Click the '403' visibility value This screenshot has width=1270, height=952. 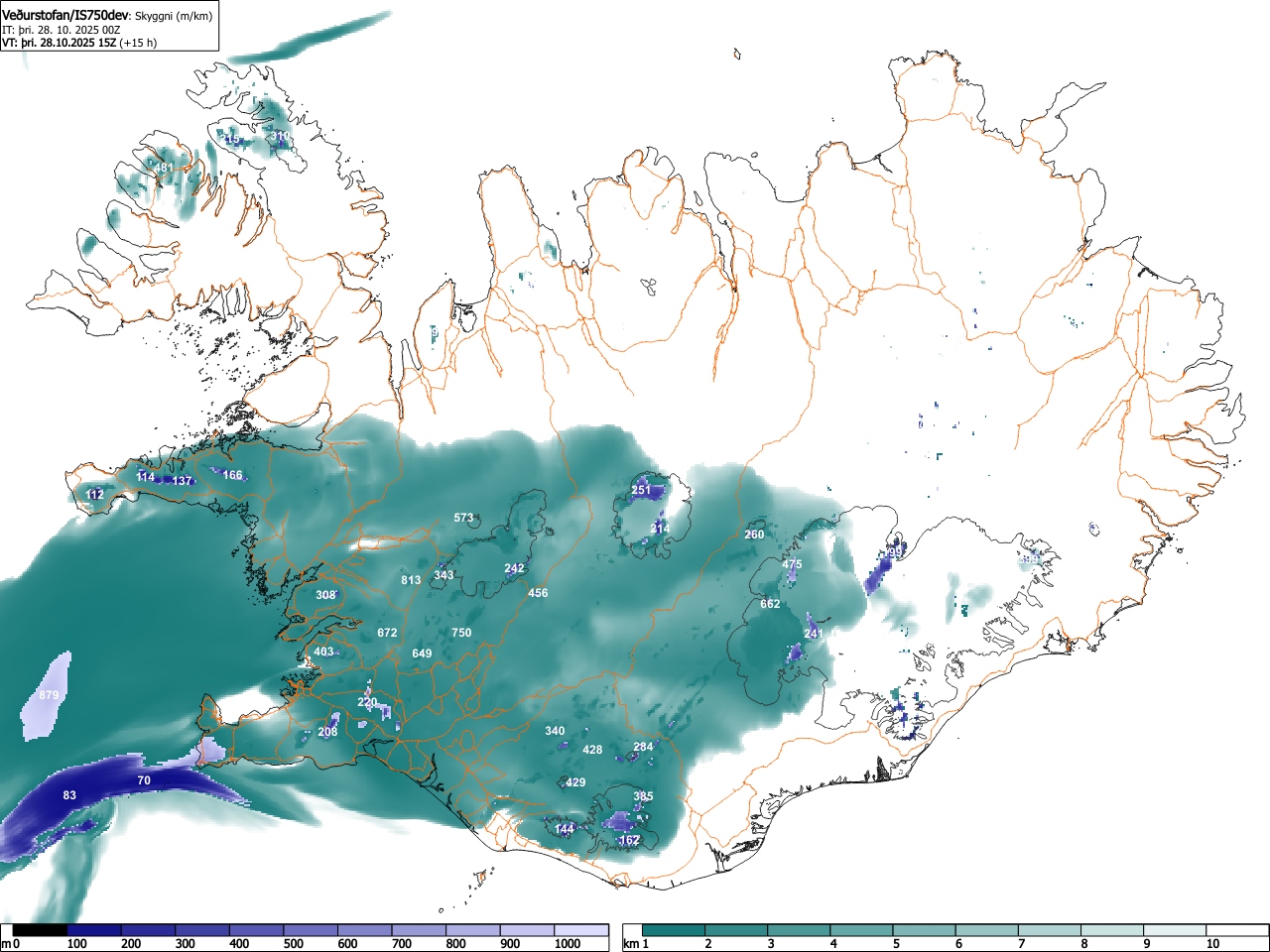pos(323,652)
